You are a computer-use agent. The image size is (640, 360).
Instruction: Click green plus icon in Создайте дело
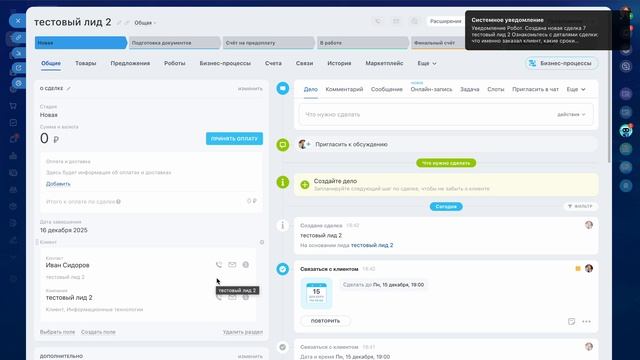click(x=304, y=184)
